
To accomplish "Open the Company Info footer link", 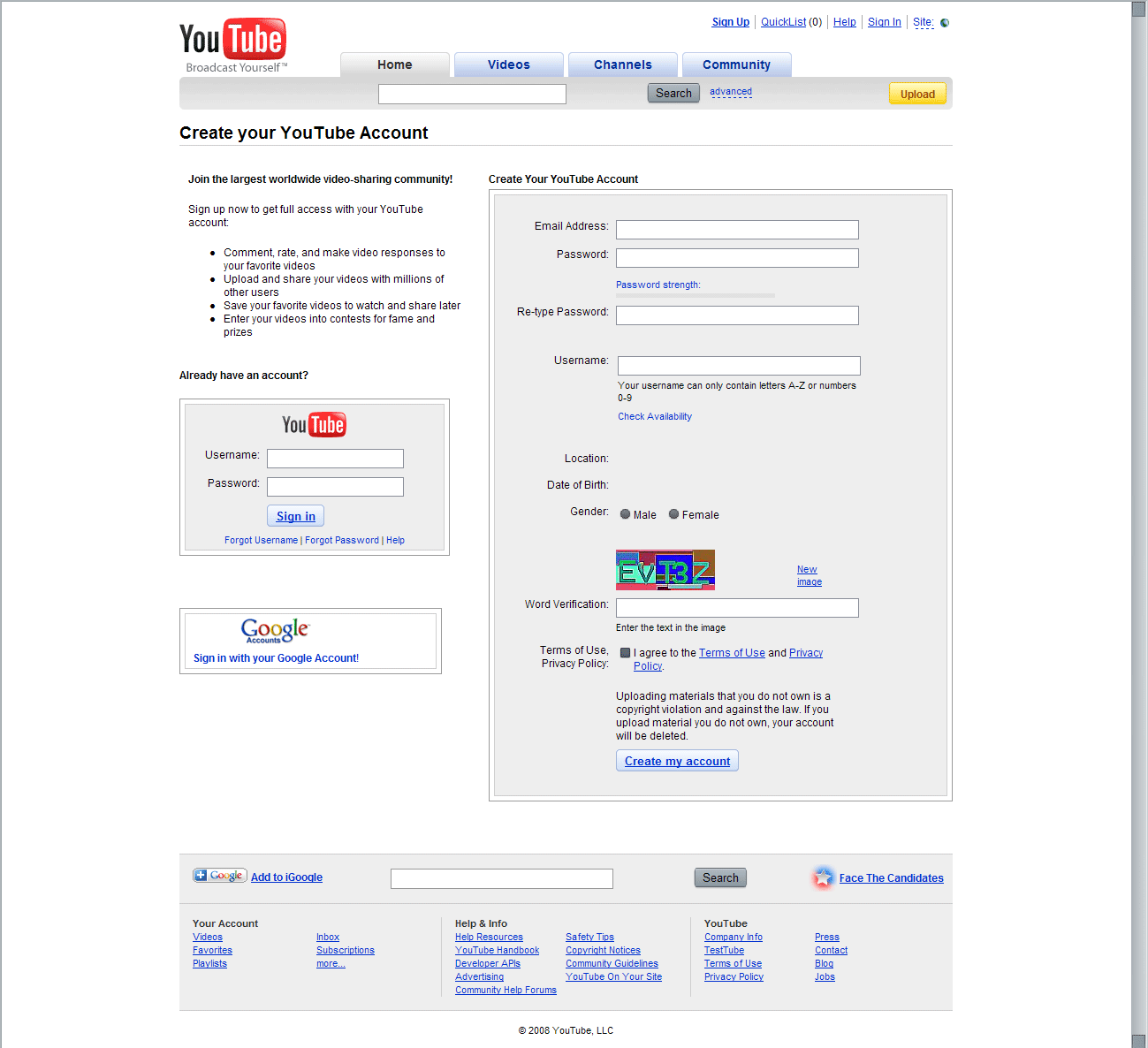I will click(734, 938).
